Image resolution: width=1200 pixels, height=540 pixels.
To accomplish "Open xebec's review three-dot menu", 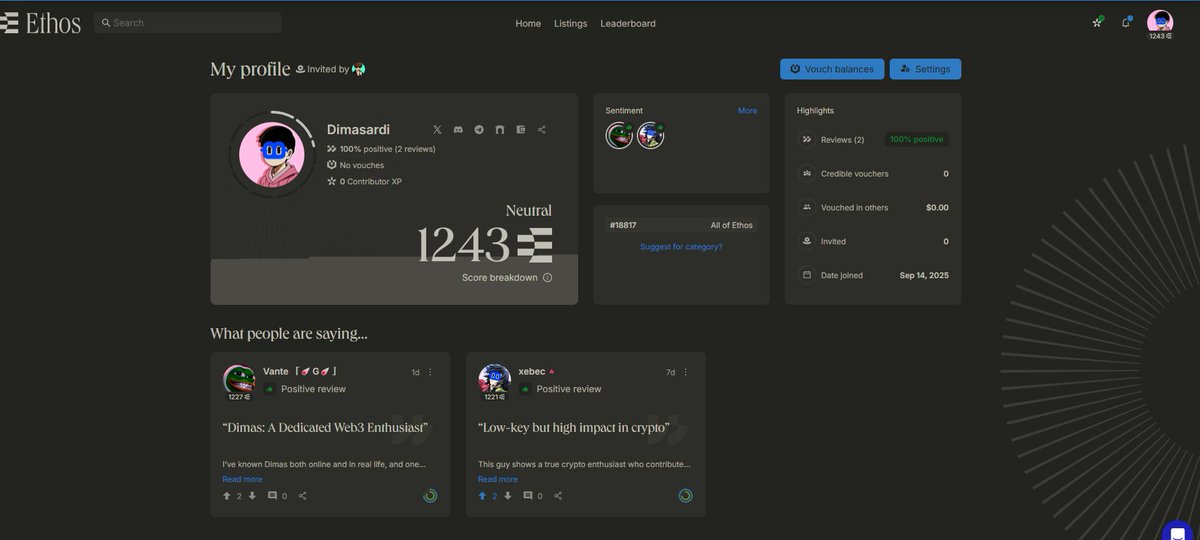I will pyautogui.click(x=687, y=372).
